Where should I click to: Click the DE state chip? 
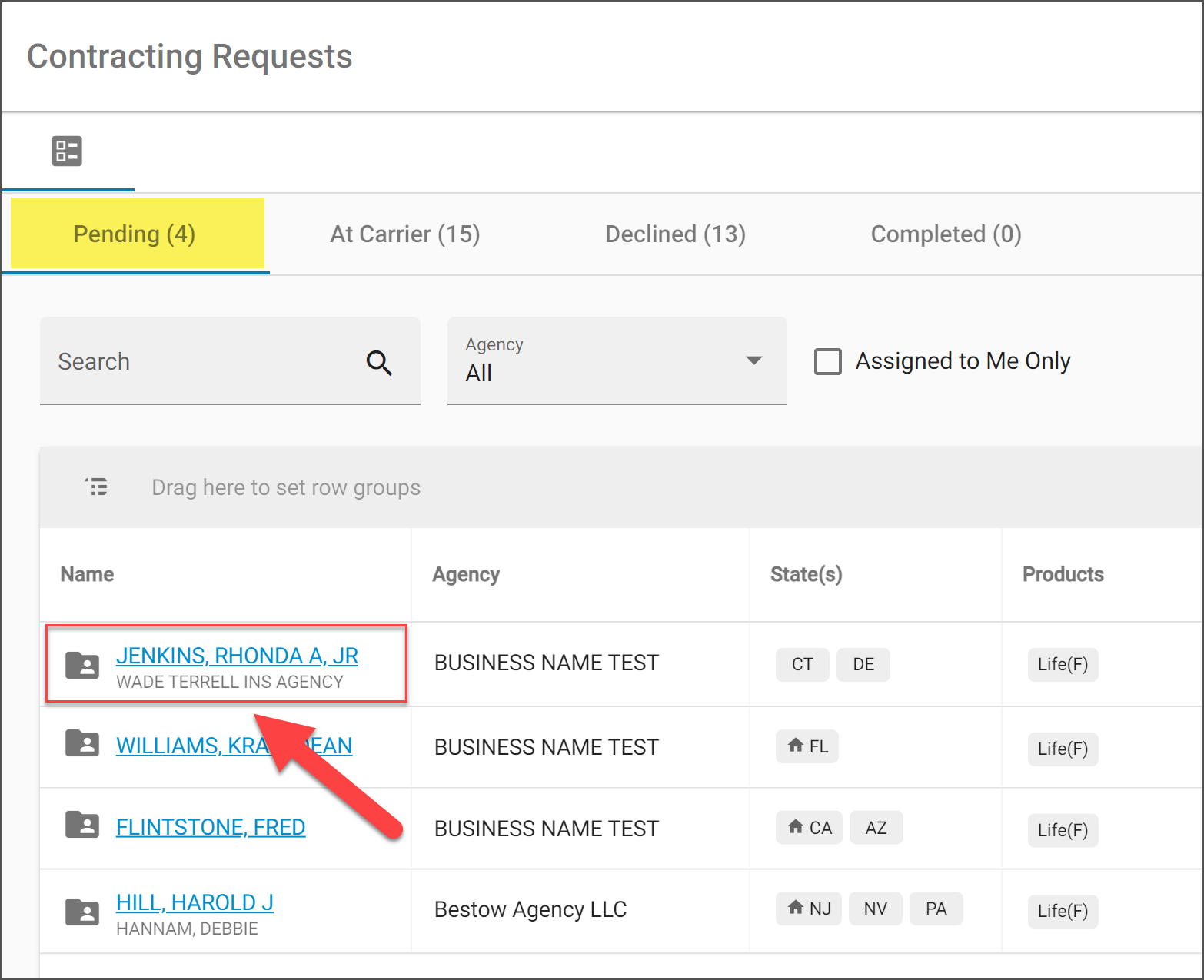[x=863, y=664]
